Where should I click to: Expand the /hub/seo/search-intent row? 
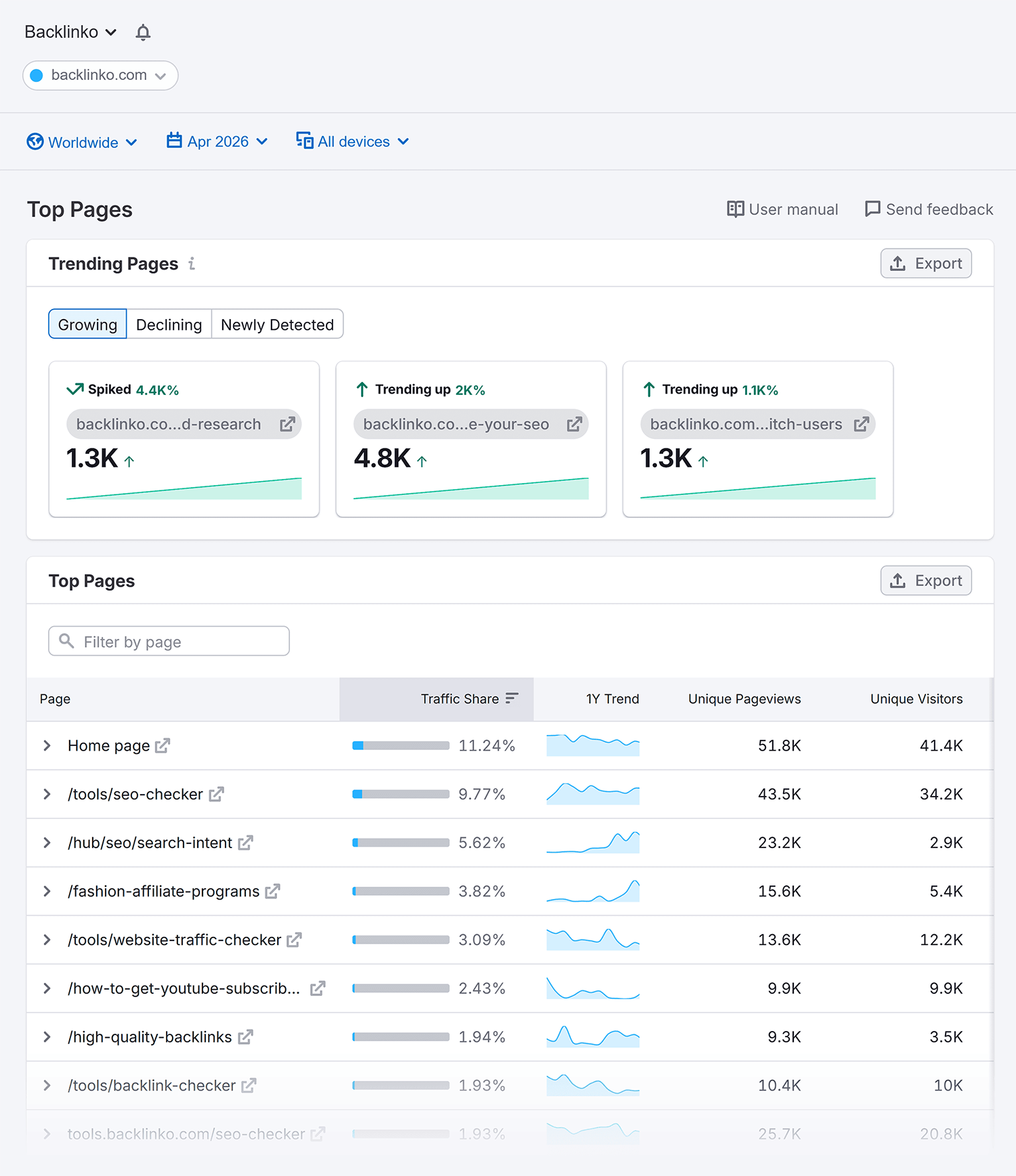pyautogui.click(x=47, y=843)
